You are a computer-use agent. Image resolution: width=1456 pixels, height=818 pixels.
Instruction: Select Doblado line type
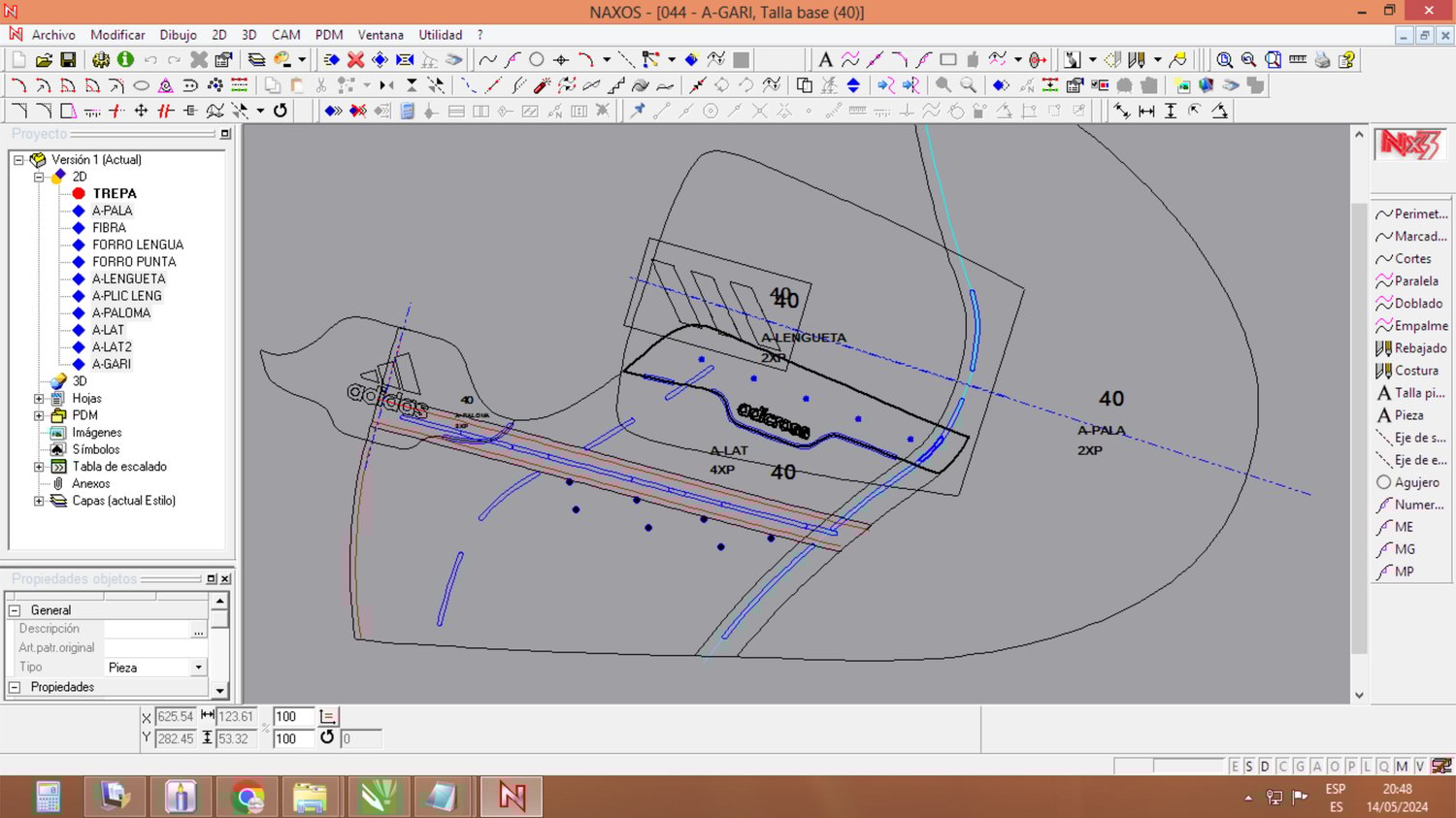click(x=1409, y=304)
